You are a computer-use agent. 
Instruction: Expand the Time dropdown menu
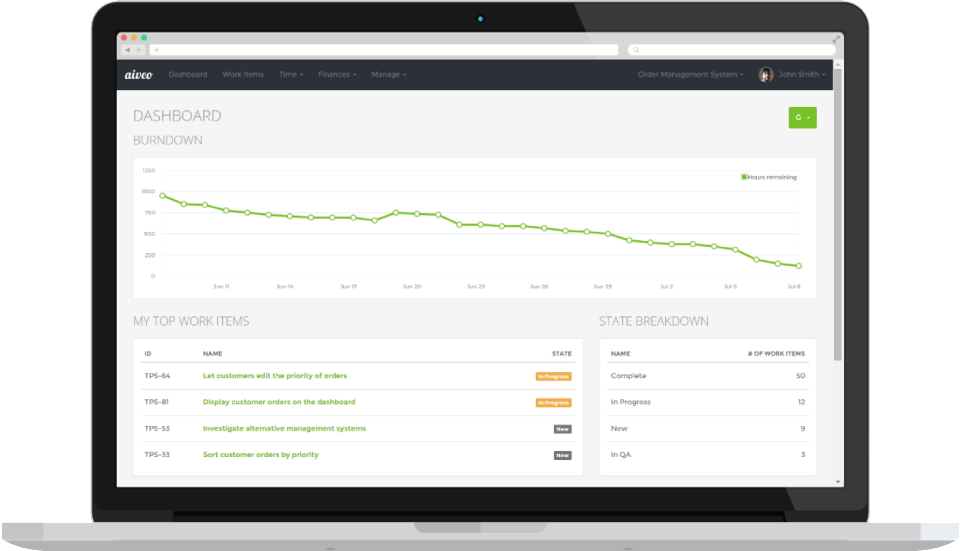[291, 75]
